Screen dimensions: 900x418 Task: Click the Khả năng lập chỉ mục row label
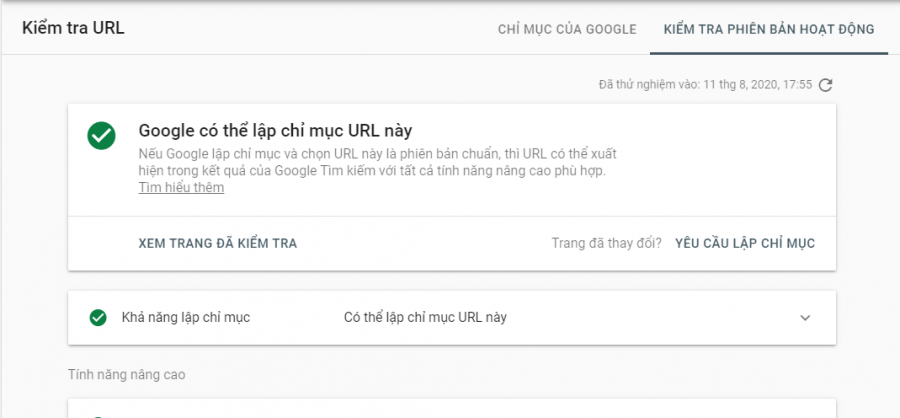tap(186, 318)
